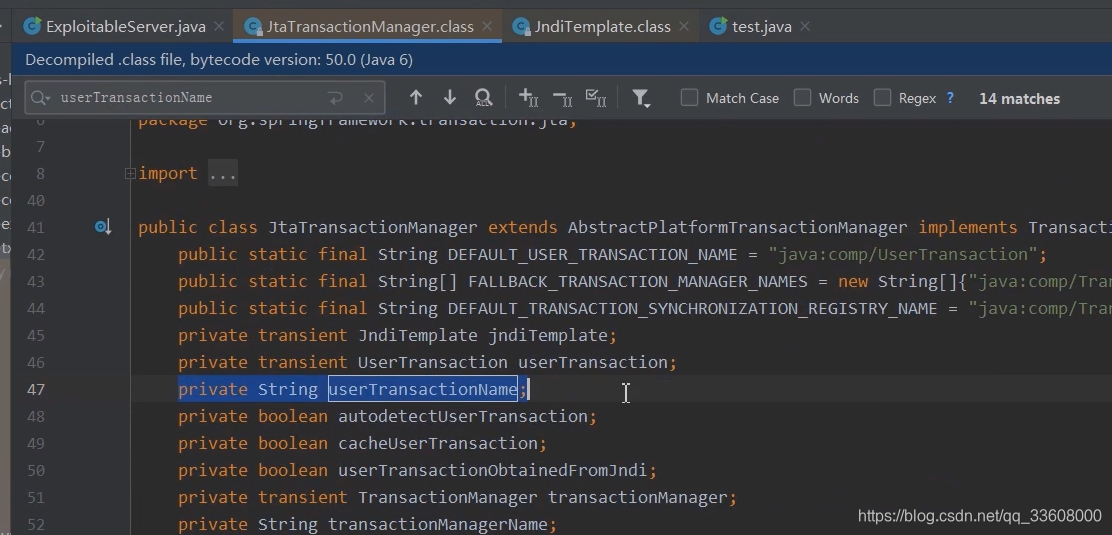Enable the Match Case checkbox
1112x535 pixels.
[x=689, y=98]
